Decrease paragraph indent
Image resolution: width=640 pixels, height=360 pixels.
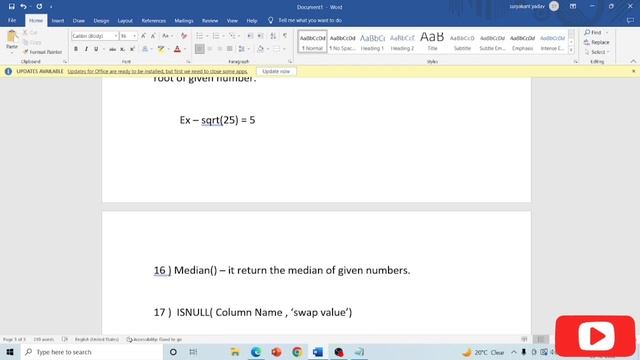(x=250, y=36)
